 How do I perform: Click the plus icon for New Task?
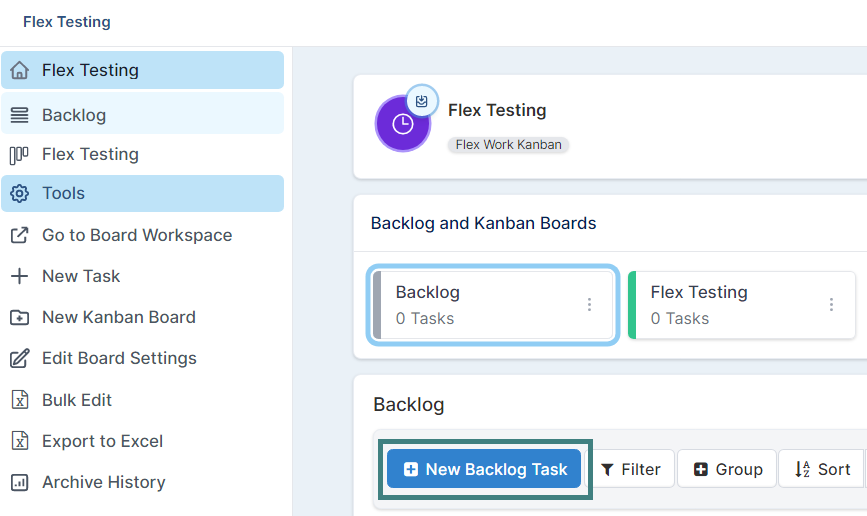point(19,276)
